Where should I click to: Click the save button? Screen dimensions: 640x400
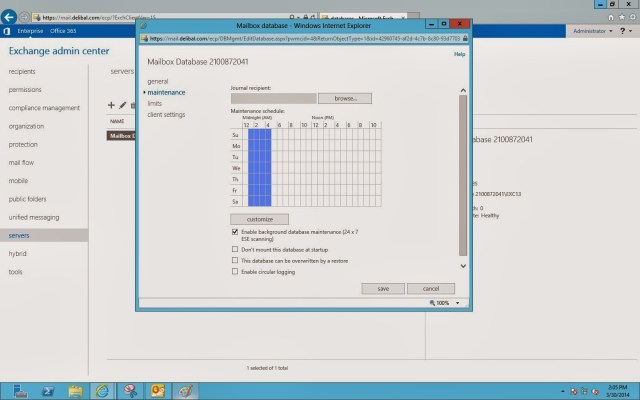(383, 288)
